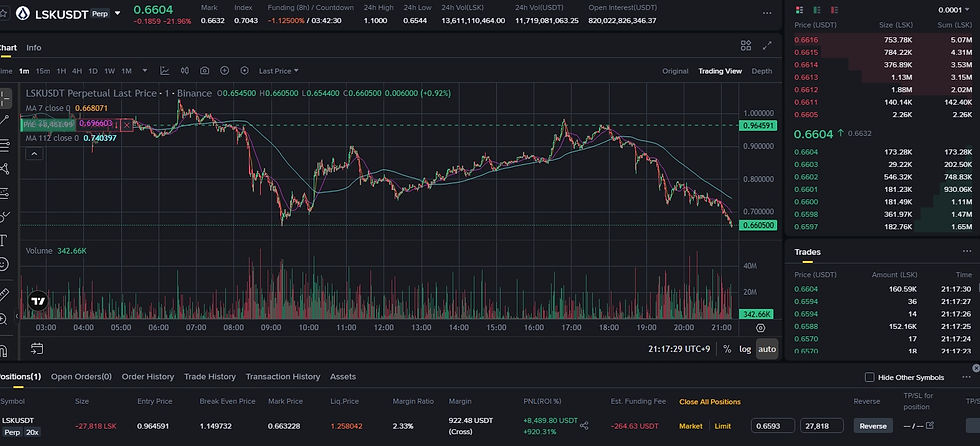This screenshot has width=980, height=446.
Task: Expand more timeframe intervals dropdown
Action: 145,71
